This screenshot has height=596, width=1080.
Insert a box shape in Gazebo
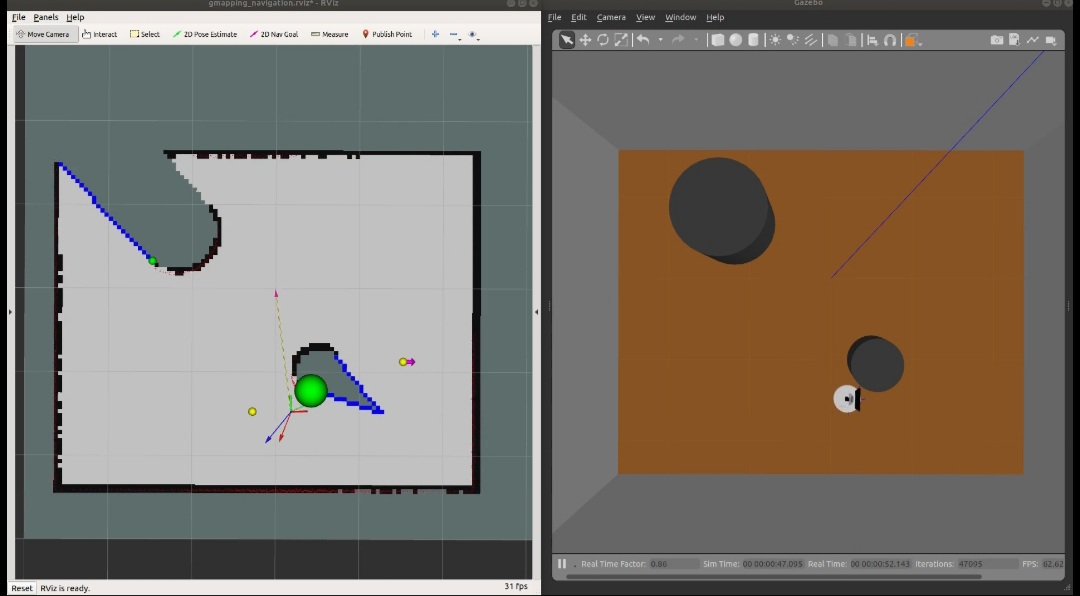pos(717,40)
